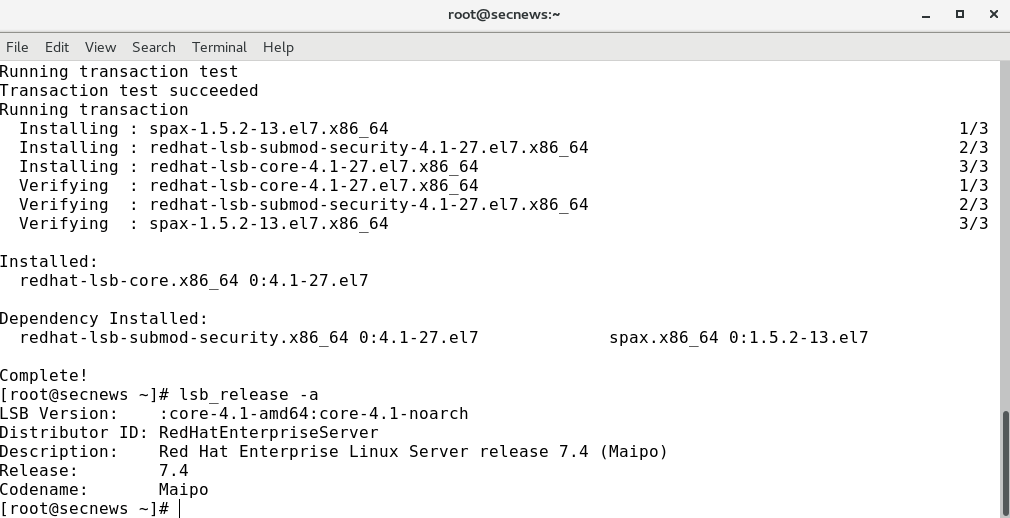This screenshot has width=1010, height=518.
Task: Click the 'Transaction test succeeded' line
Action: click(129, 90)
